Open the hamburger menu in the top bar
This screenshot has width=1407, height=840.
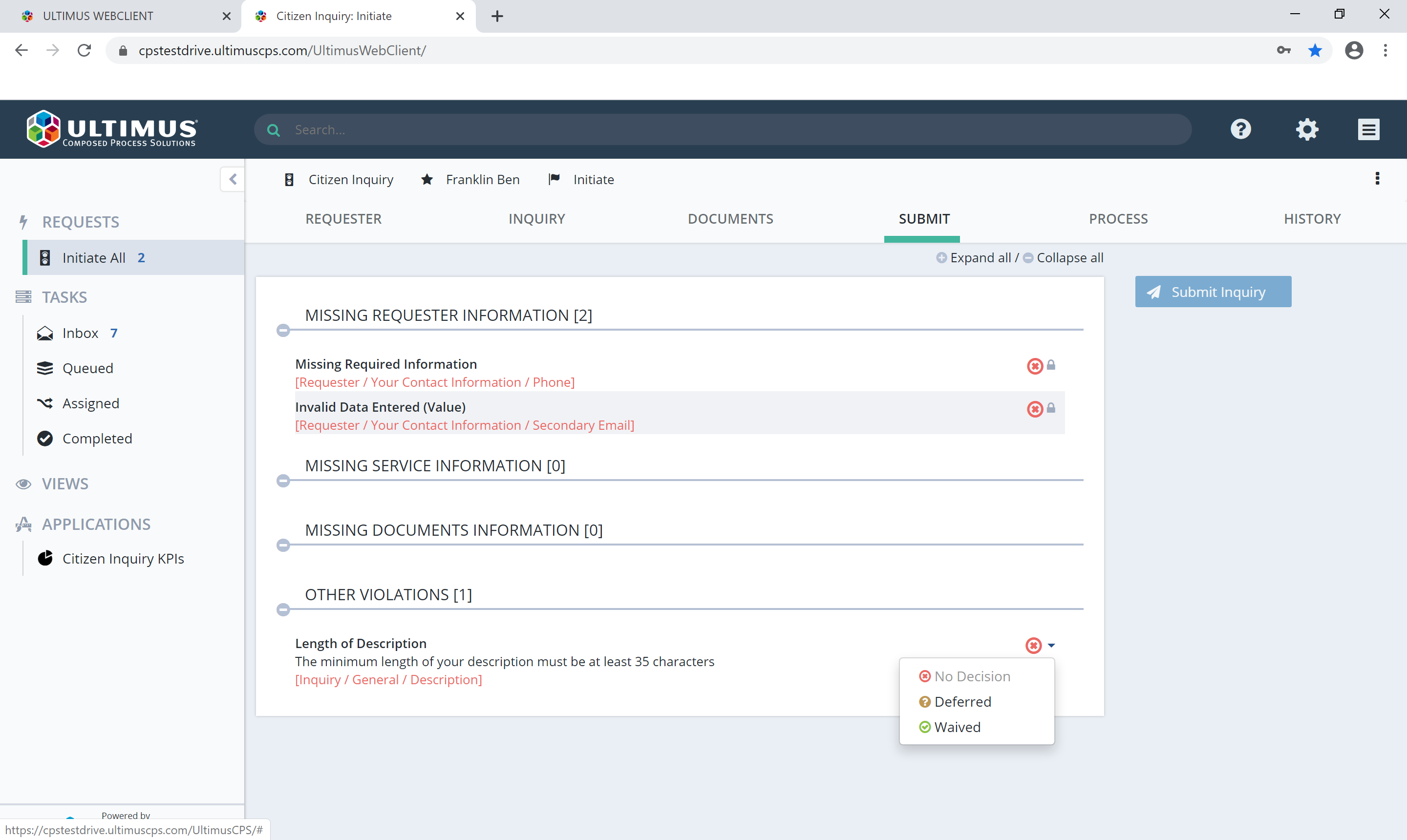[x=1368, y=129]
